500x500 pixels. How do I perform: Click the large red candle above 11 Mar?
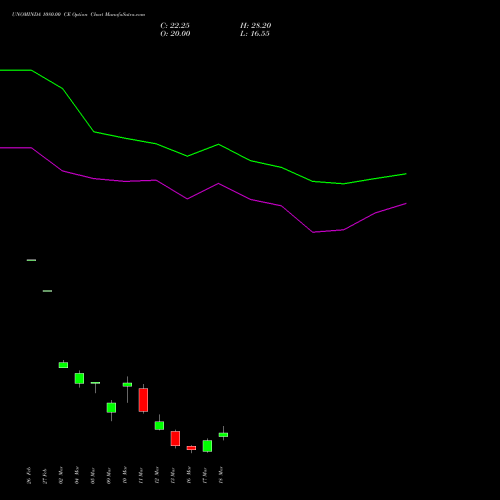143,400
